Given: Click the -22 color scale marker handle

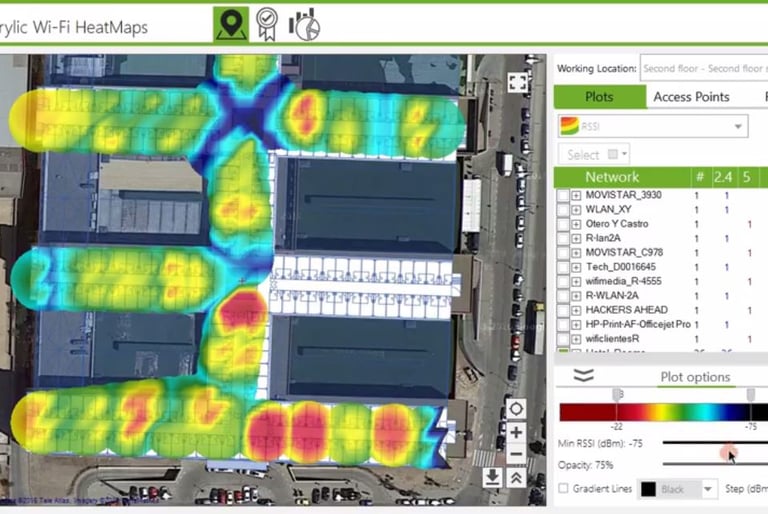Looking at the screenshot, I should pos(617,395).
